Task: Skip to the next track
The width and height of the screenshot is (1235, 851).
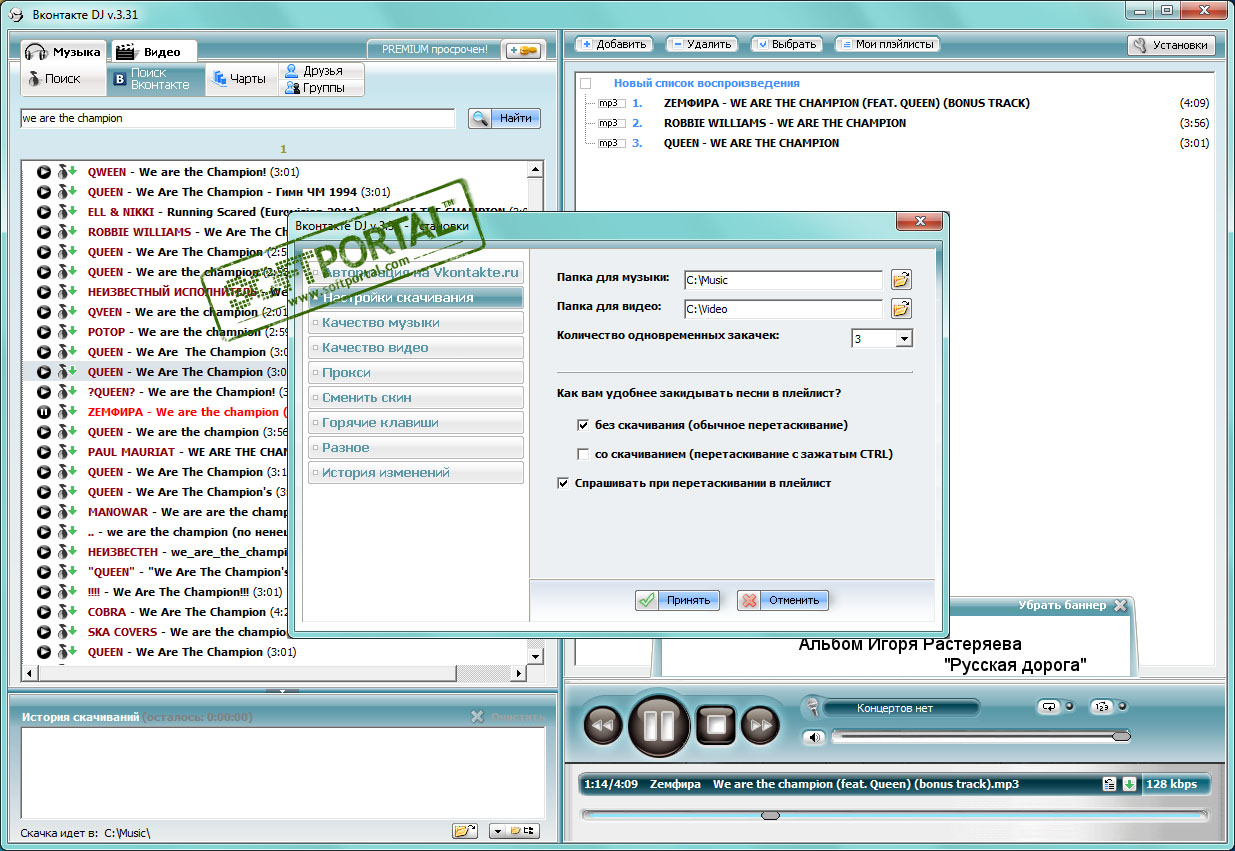Action: pyautogui.click(x=760, y=725)
